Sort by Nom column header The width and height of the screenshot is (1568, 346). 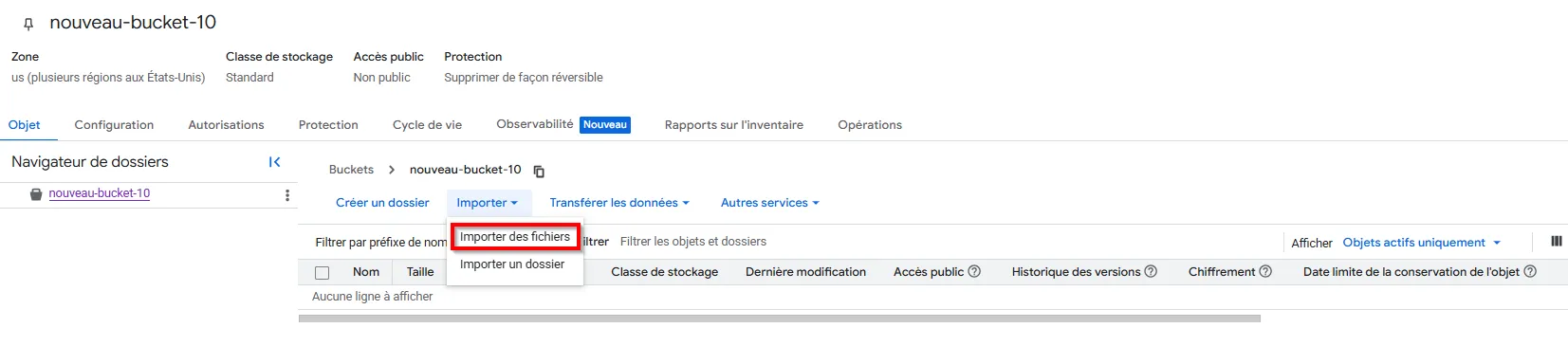[x=366, y=272]
